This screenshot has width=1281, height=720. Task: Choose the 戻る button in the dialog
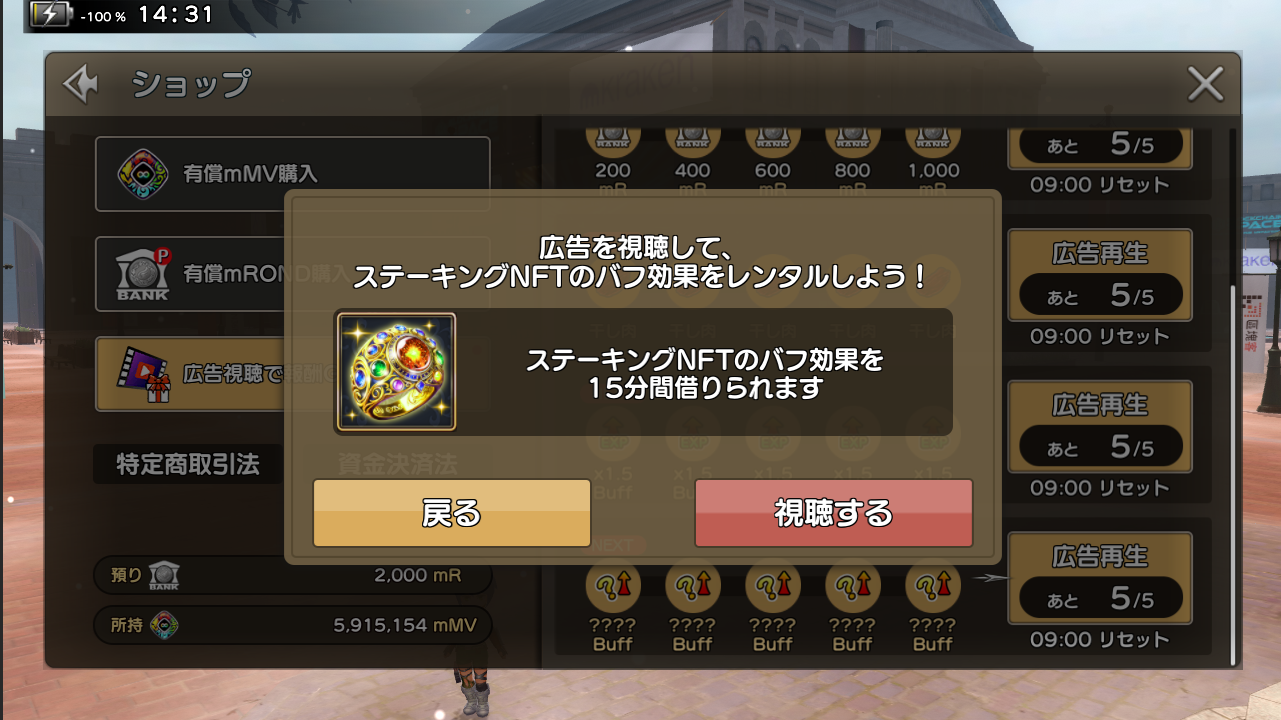(x=452, y=513)
